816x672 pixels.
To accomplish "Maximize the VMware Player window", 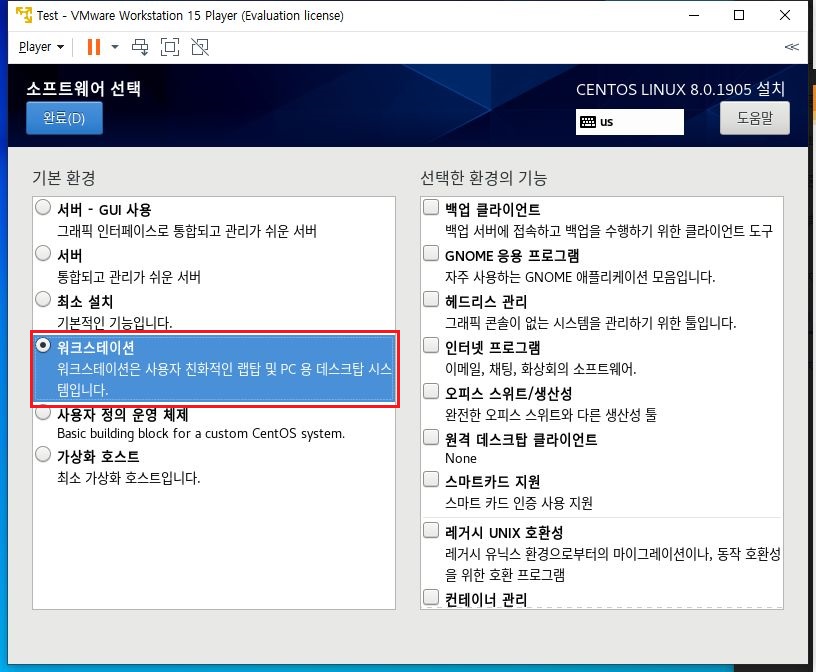I will pyautogui.click(x=739, y=15).
